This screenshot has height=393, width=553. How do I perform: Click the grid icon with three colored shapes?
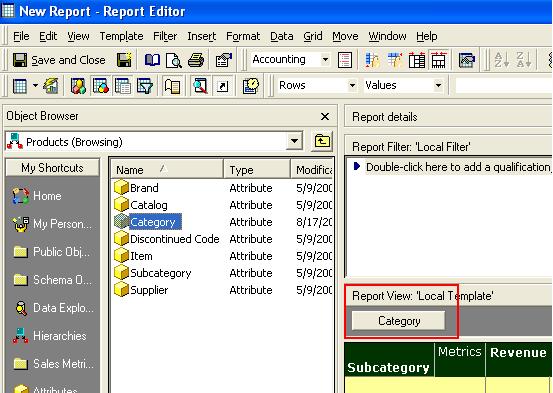78,86
